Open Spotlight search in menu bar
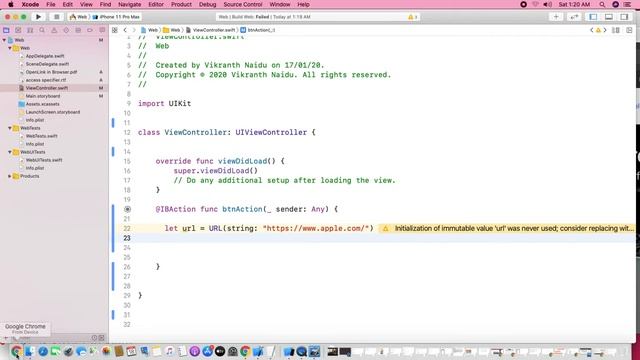Screen dimensions: 640x360 point(602,4)
